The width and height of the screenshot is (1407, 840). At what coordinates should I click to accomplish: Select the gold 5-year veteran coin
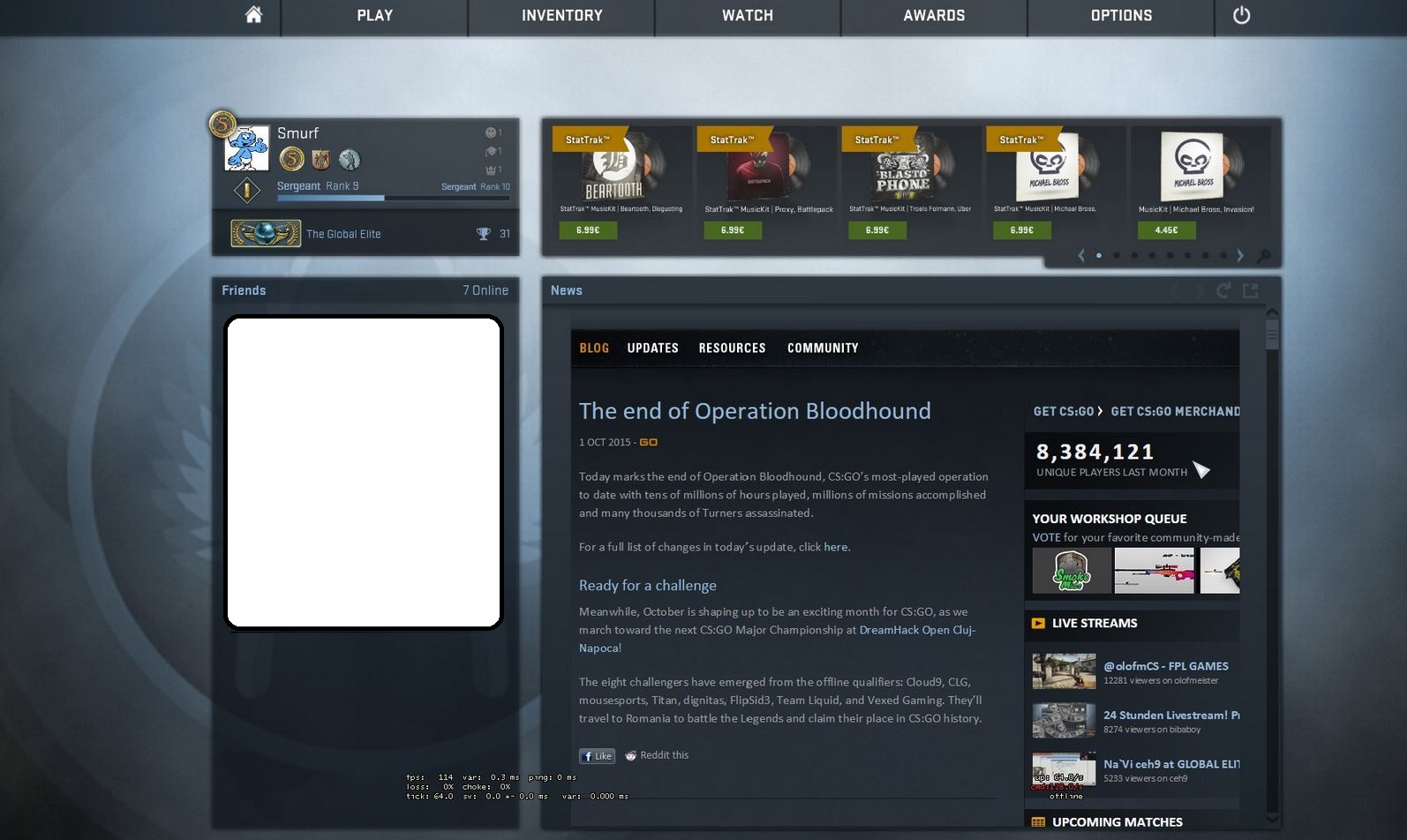point(291,159)
